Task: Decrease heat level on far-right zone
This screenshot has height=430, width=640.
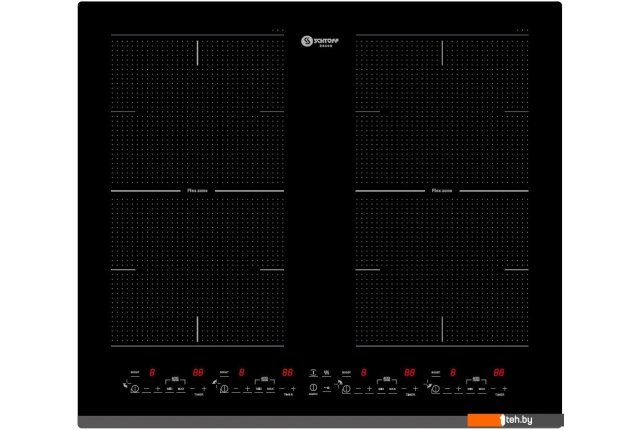Action: (447, 388)
